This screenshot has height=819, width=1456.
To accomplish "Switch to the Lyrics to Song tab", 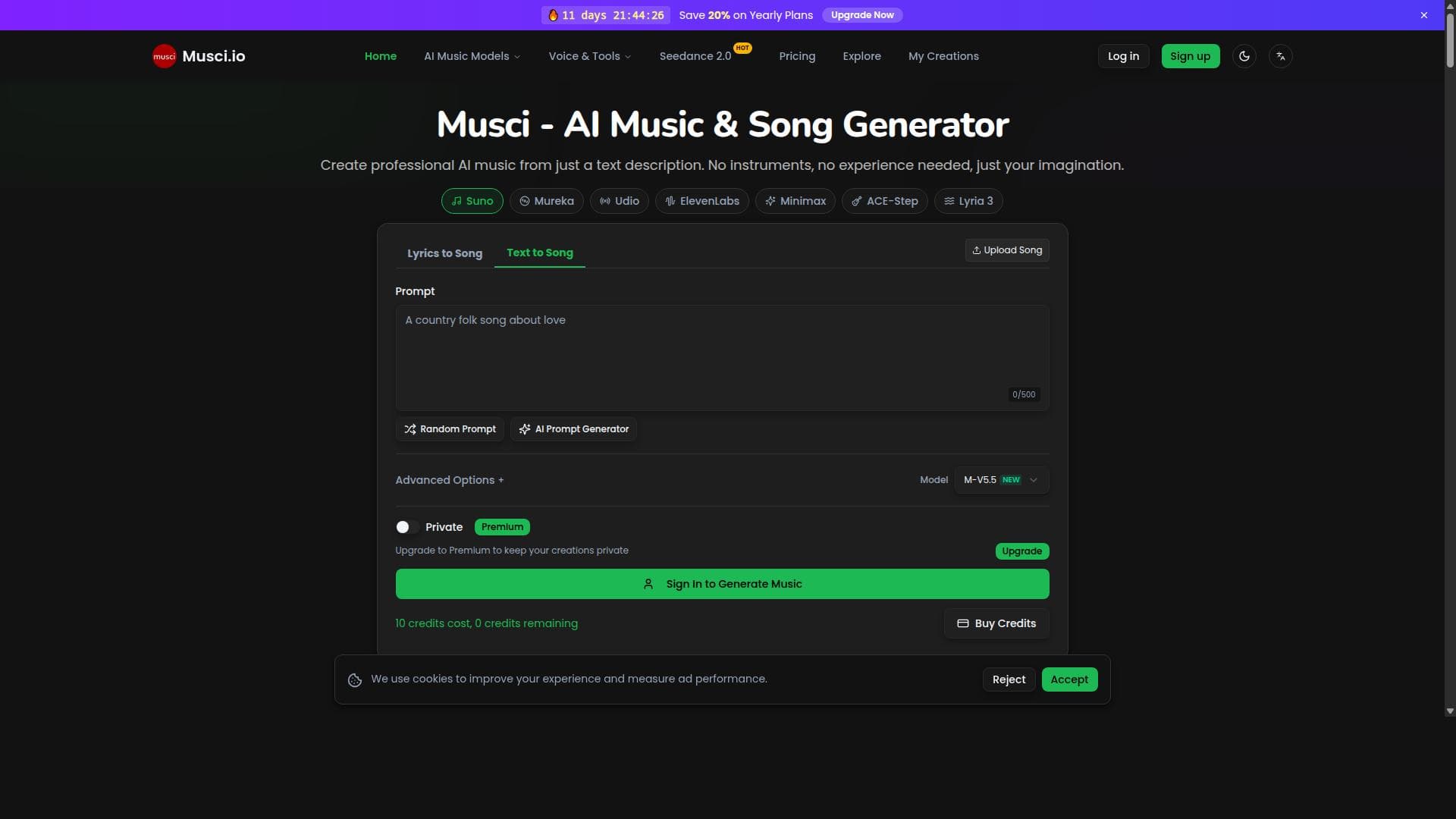I will [444, 253].
